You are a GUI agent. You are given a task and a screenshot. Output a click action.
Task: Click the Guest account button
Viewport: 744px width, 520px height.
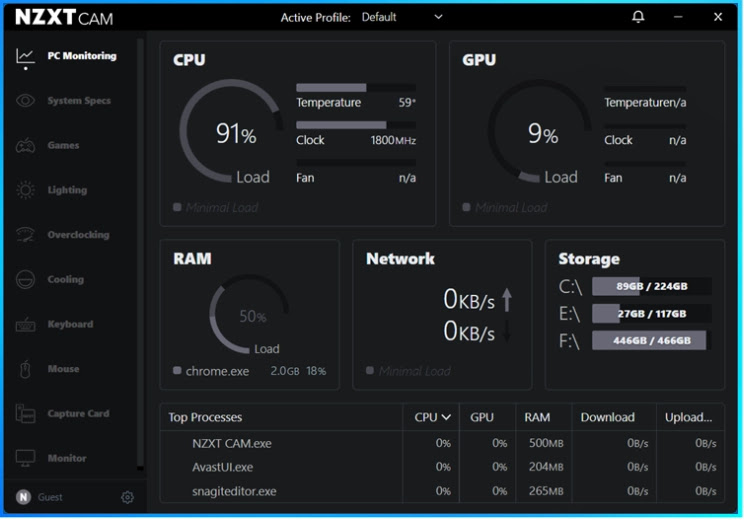point(40,497)
